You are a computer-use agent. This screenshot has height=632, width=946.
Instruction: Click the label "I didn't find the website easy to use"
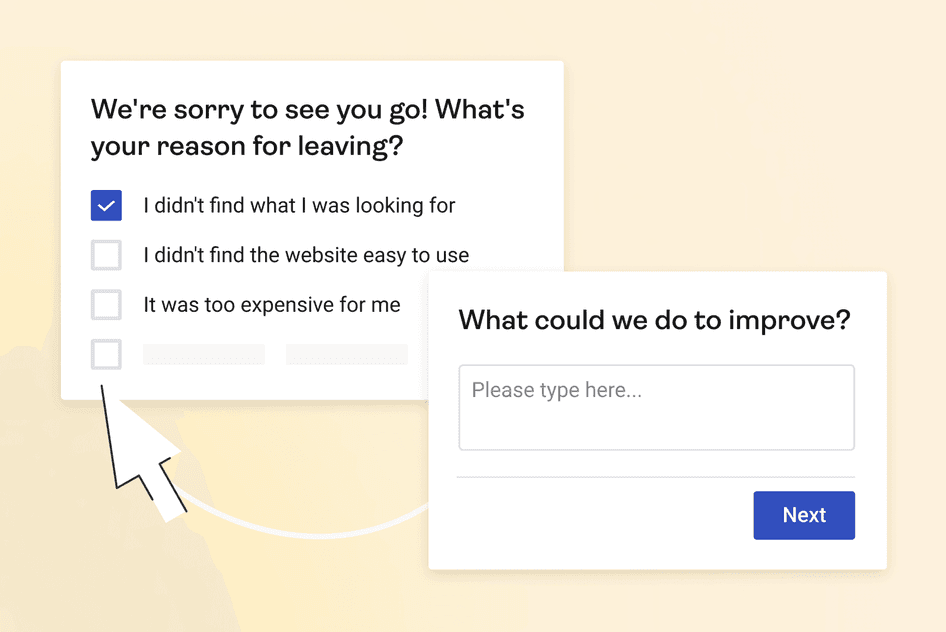pyautogui.click(x=306, y=256)
